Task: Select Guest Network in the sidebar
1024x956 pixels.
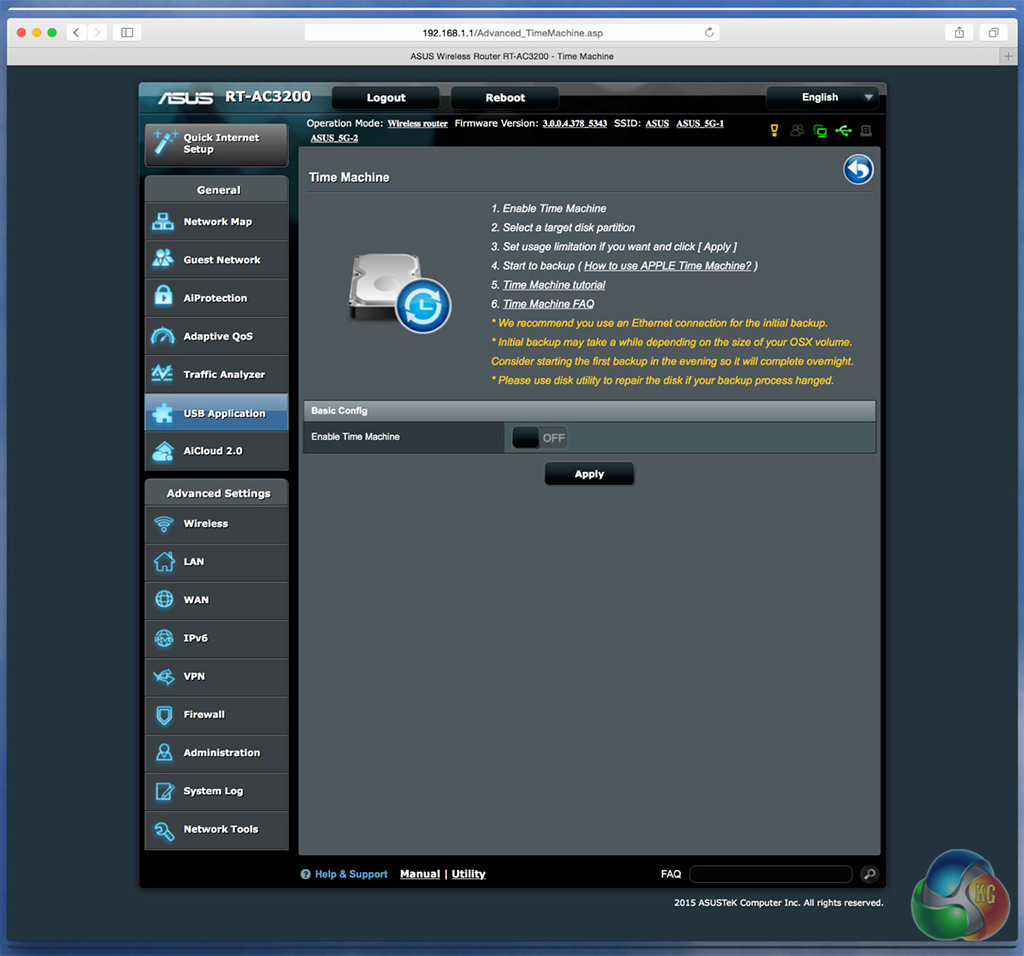Action: click(x=216, y=260)
